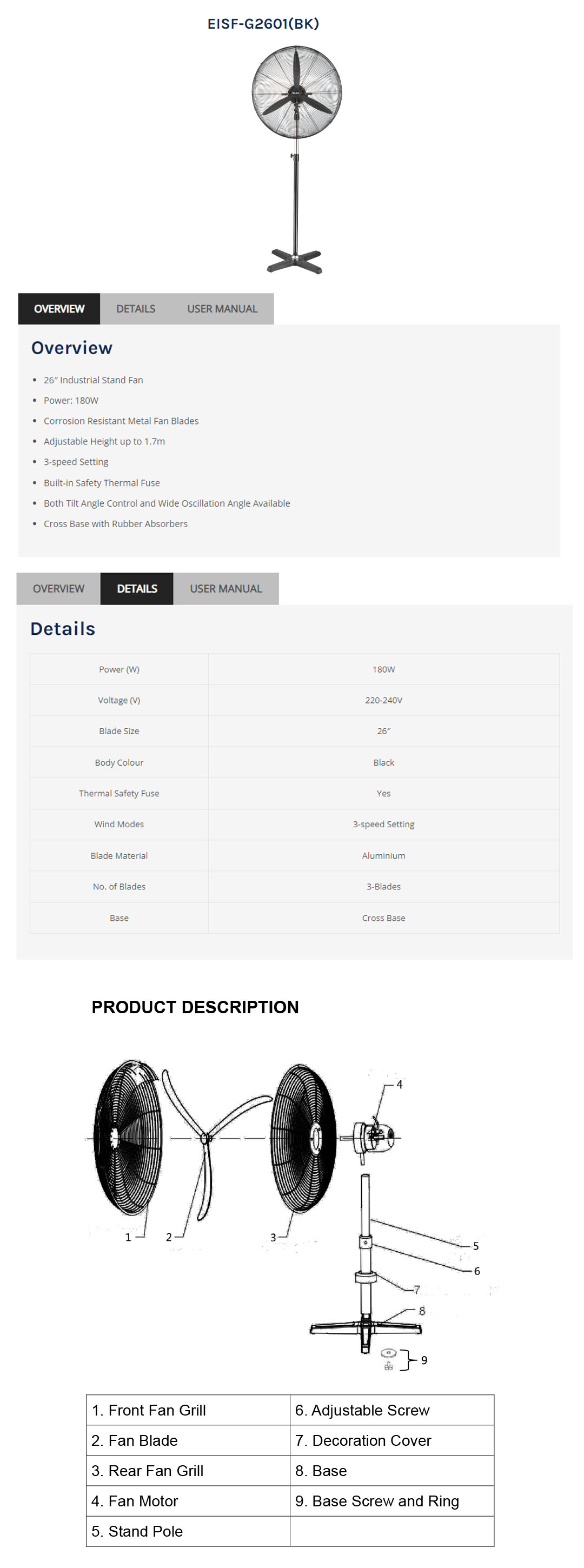This screenshot has height=1568, width=584.
Task: Click the 220-240V voltage value cell
Action: [383, 700]
